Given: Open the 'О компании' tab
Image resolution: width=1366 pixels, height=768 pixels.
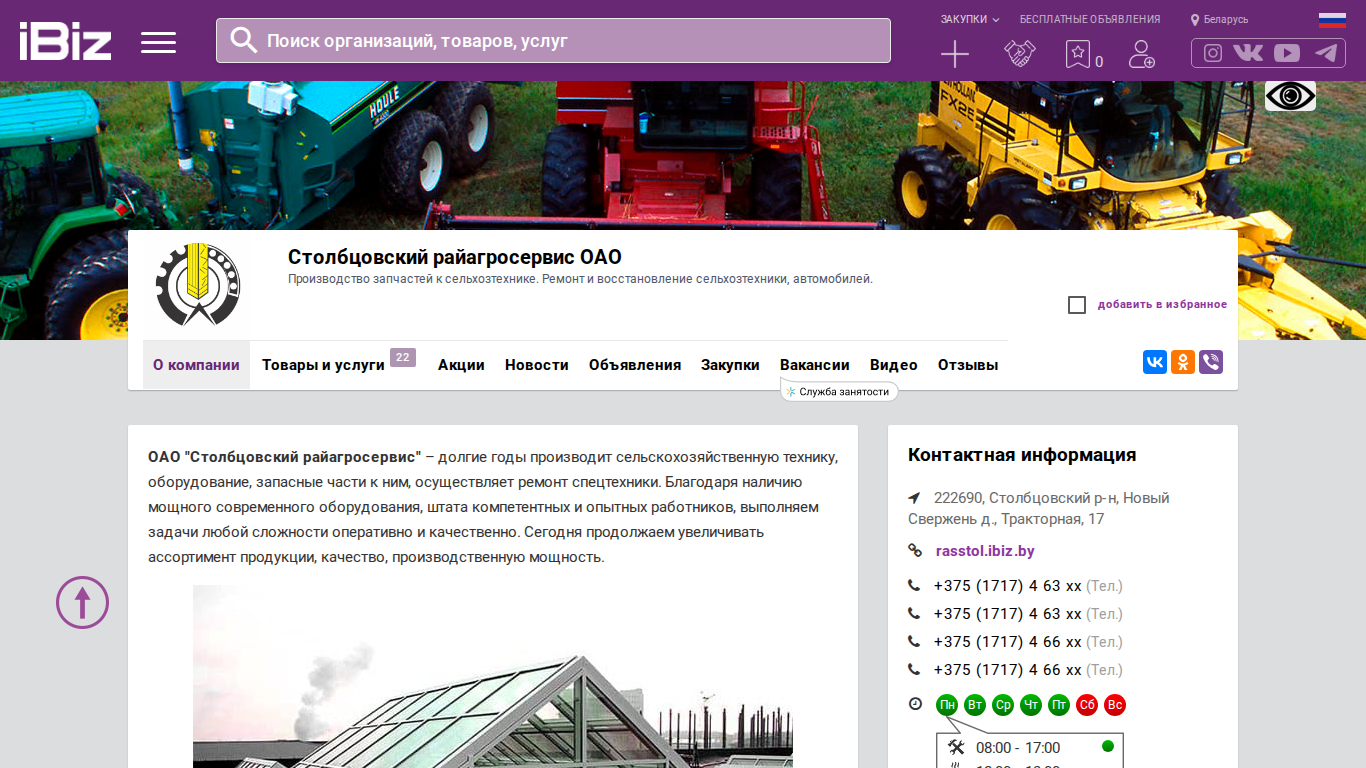Looking at the screenshot, I should (x=196, y=365).
